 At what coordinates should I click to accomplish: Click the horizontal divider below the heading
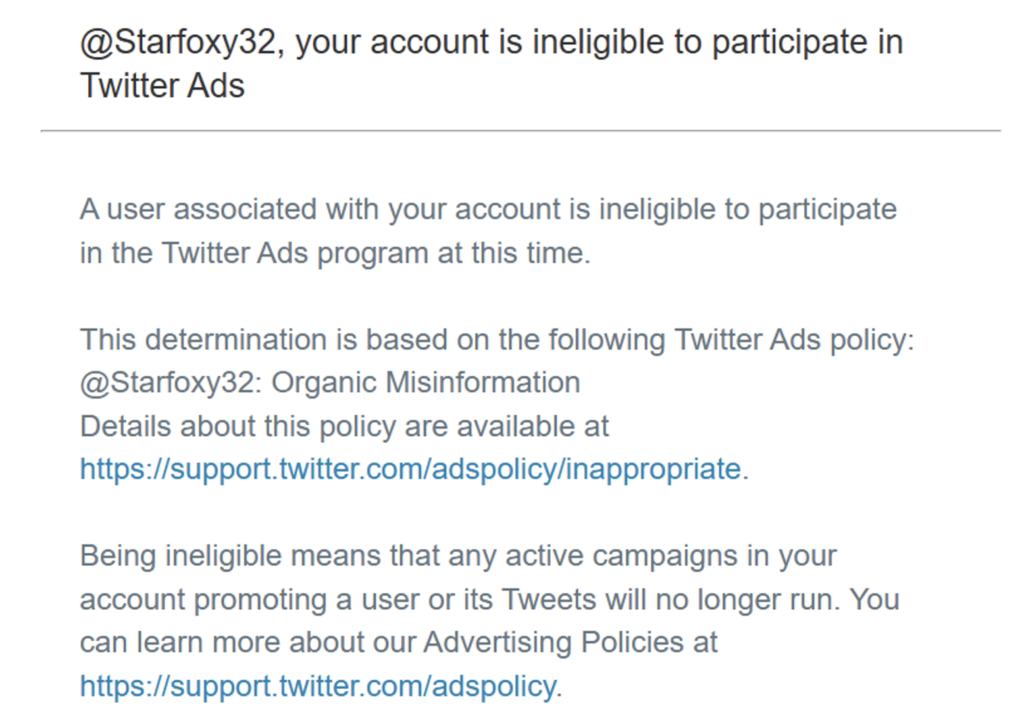point(520,131)
